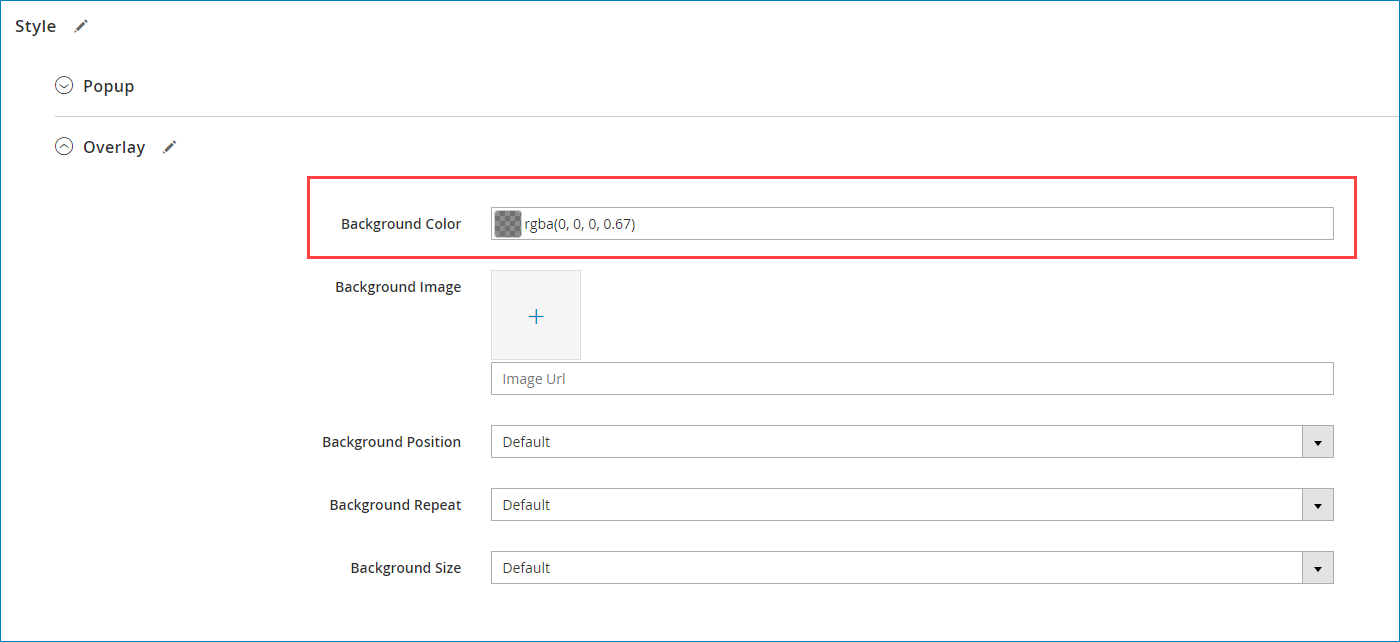Viewport: 1400px width, 642px height.
Task: Click the plus icon to add background image
Action: (x=536, y=315)
